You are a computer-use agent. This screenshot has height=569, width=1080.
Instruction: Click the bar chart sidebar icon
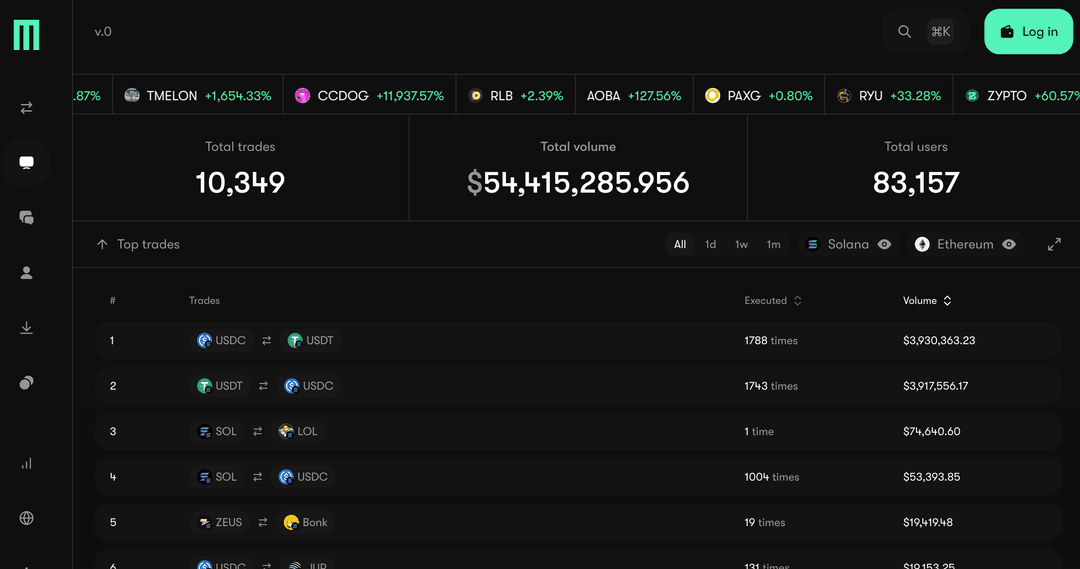pos(27,463)
